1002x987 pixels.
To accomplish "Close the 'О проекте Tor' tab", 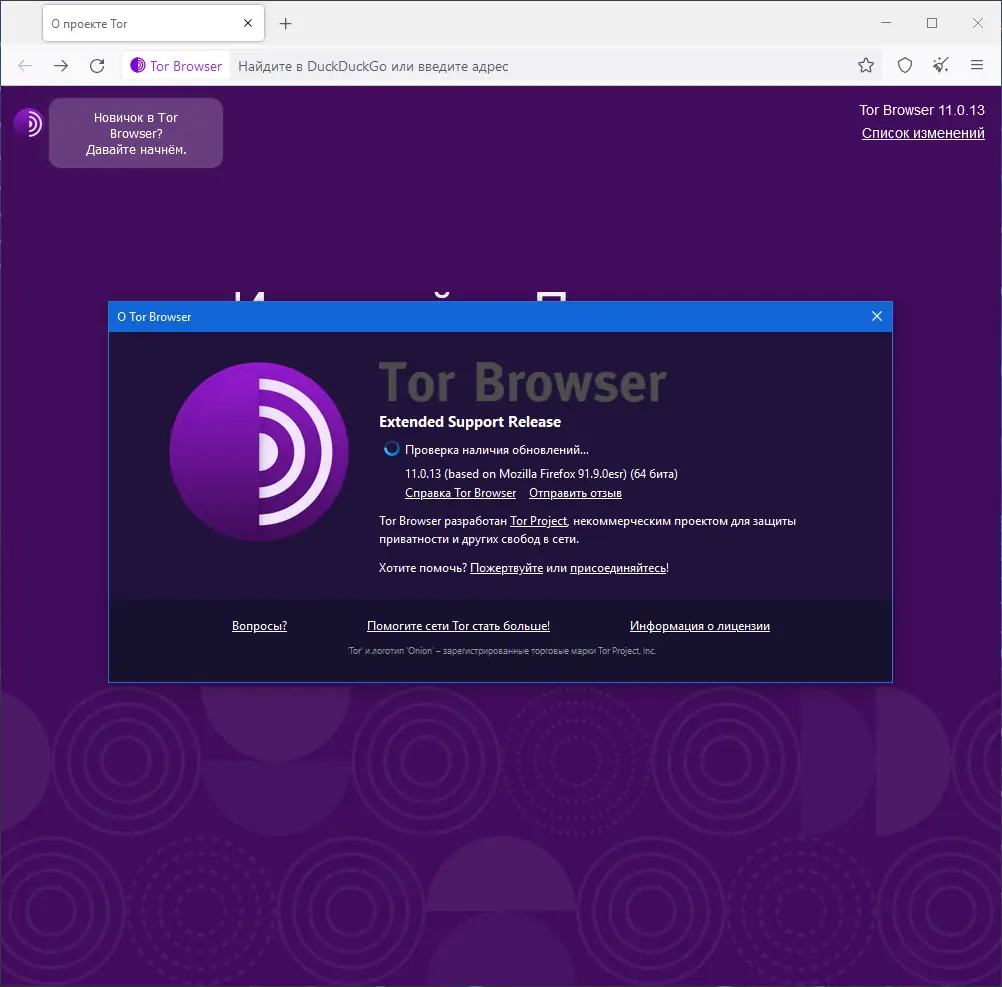I will click(x=248, y=23).
